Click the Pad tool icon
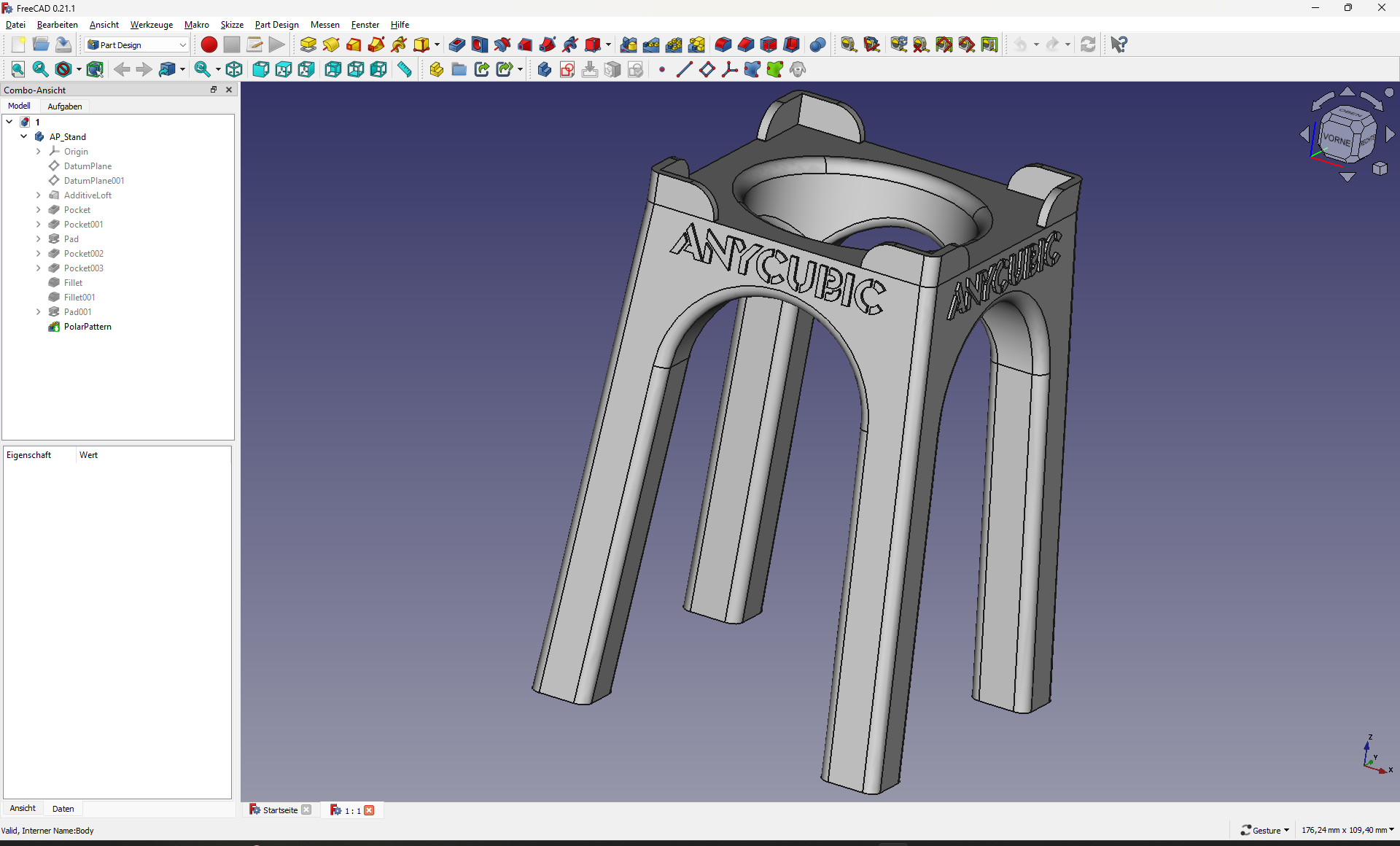This screenshot has width=1400, height=846. pyautogui.click(x=308, y=44)
